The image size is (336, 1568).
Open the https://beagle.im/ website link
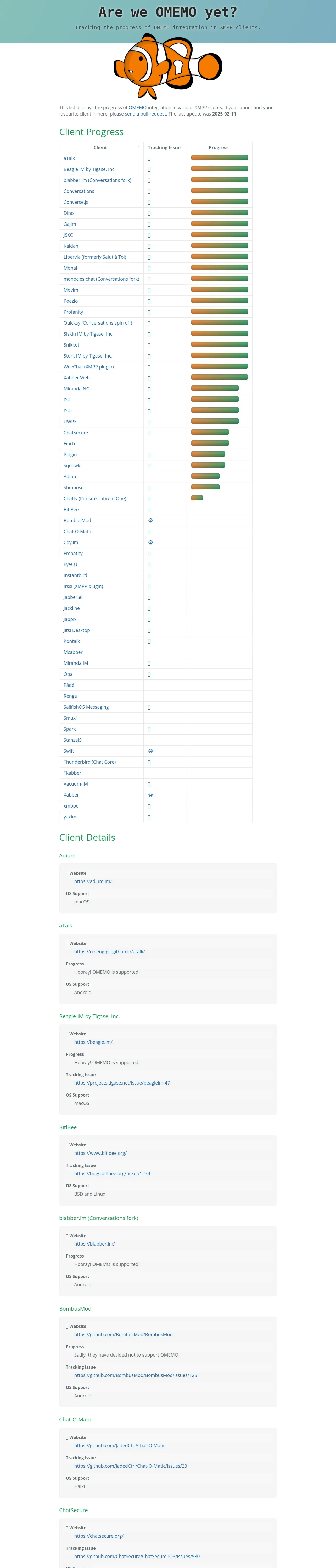[93, 1042]
